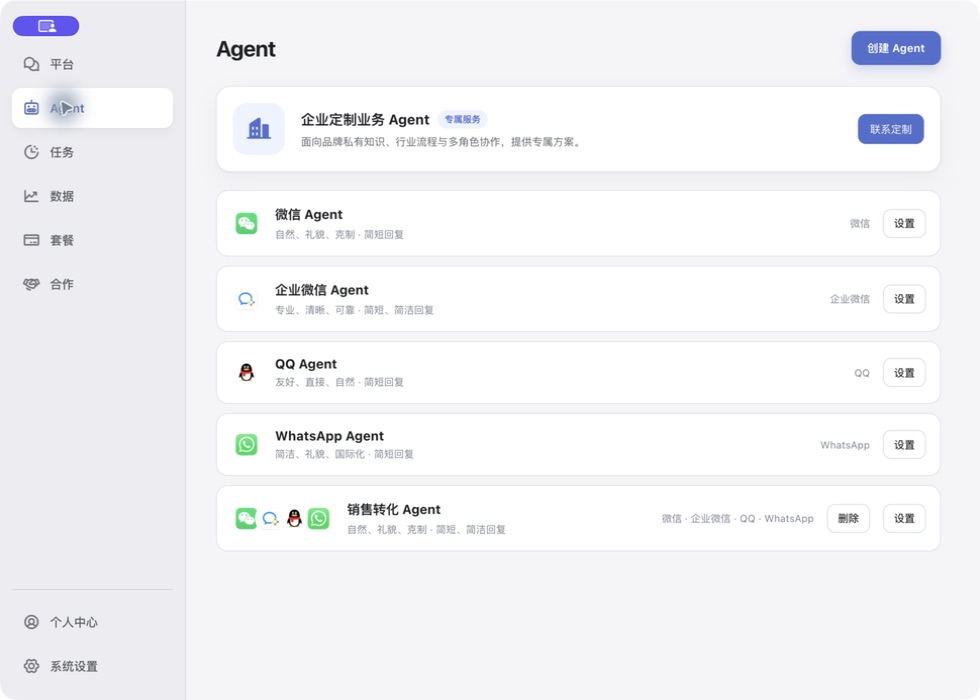
Task: Click the description 专业、清晰、可靠 · 简短、简洁回复
Action: point(354,310)
